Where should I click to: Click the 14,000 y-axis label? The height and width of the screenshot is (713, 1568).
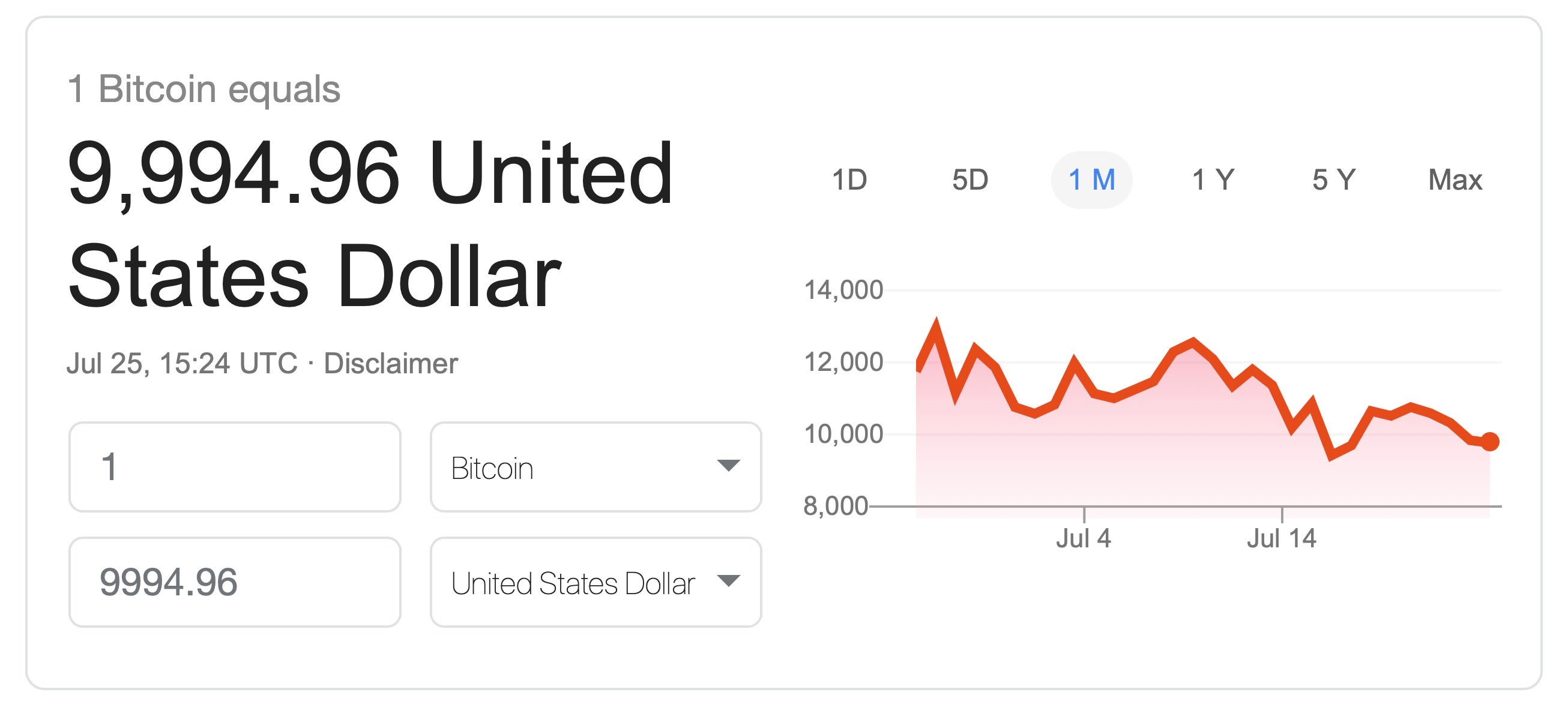coord(843,290)
